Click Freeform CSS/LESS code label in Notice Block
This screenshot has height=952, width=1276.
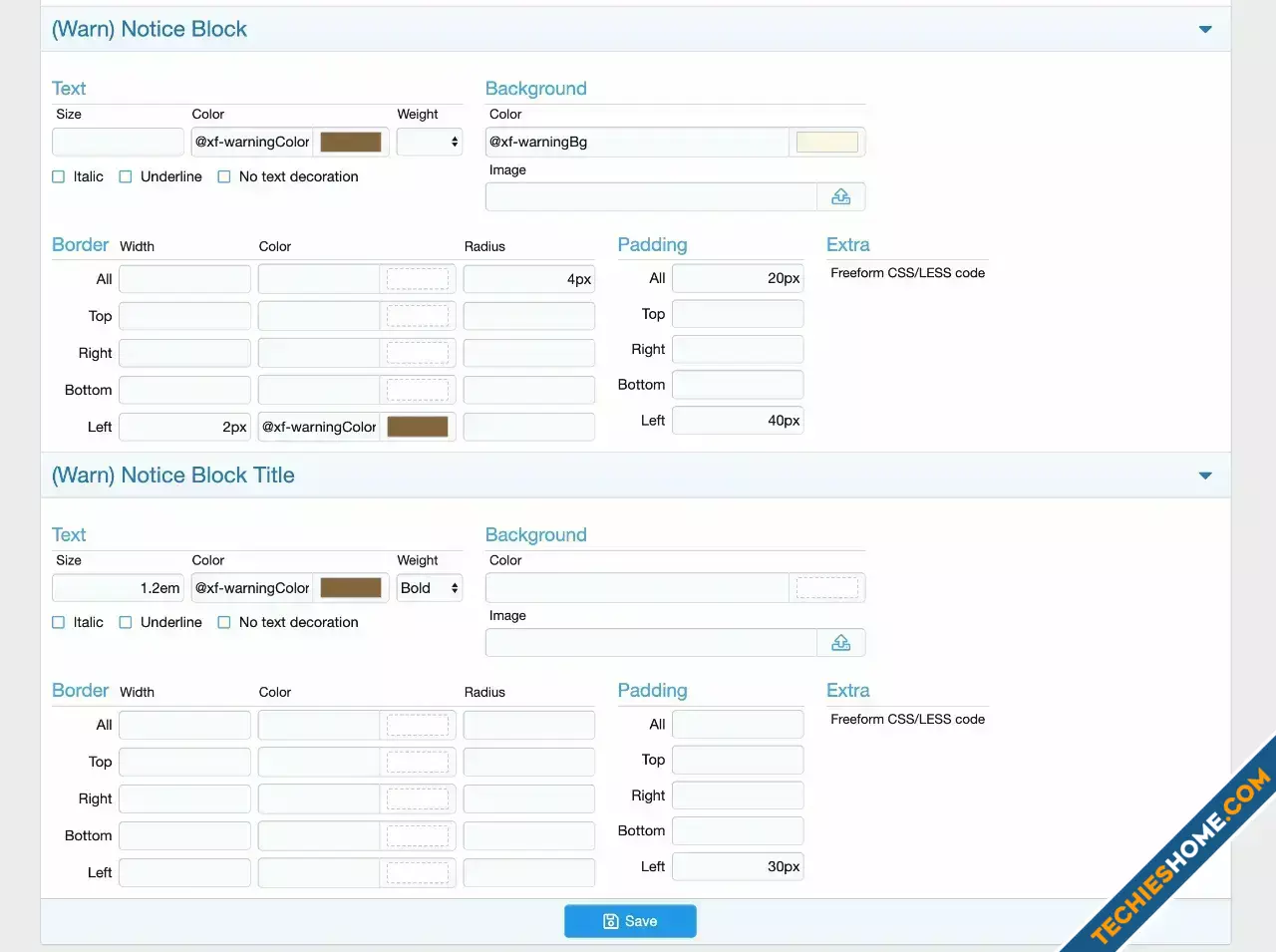907,273
